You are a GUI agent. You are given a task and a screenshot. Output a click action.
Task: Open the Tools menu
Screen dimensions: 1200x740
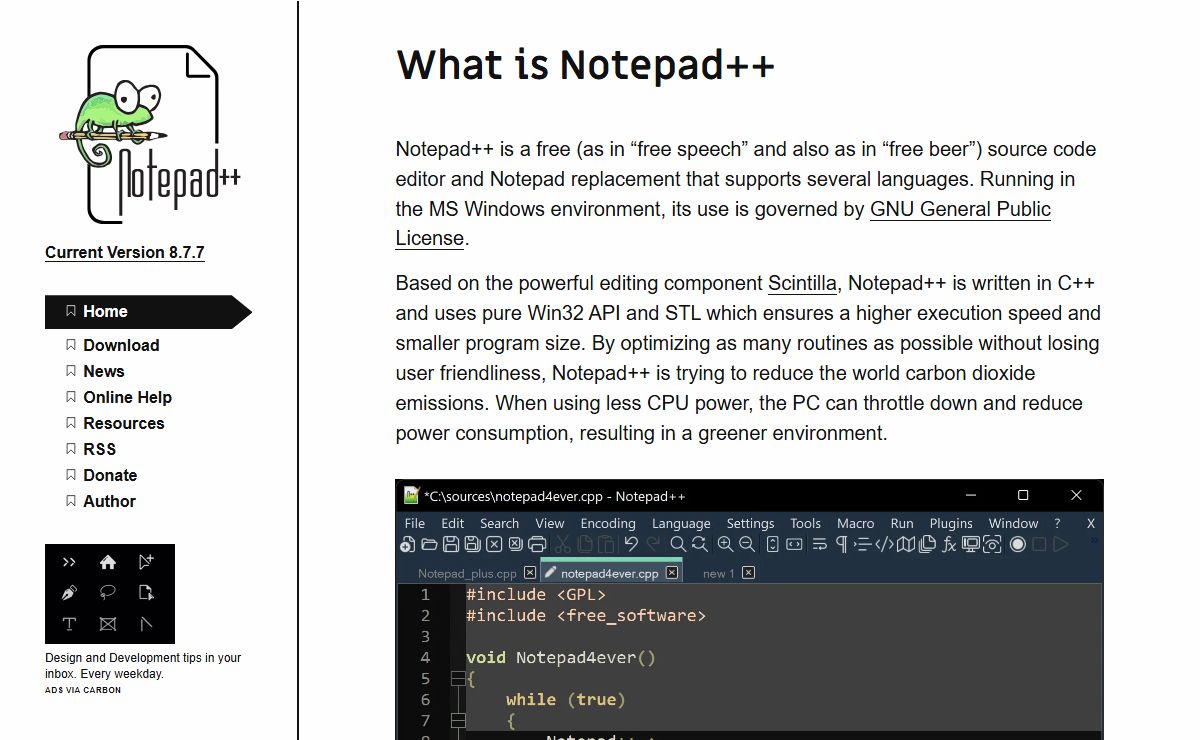(805, 523)
